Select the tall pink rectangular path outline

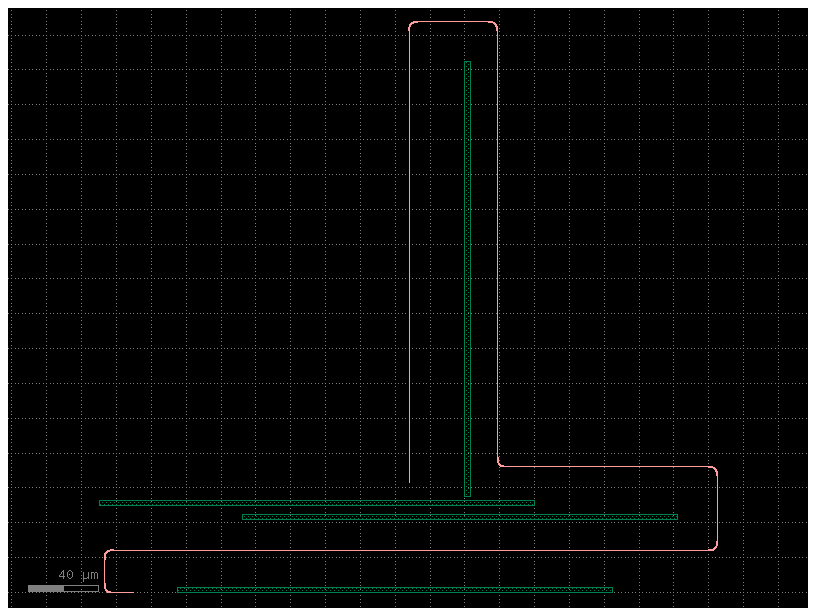(x=410, y=250)
